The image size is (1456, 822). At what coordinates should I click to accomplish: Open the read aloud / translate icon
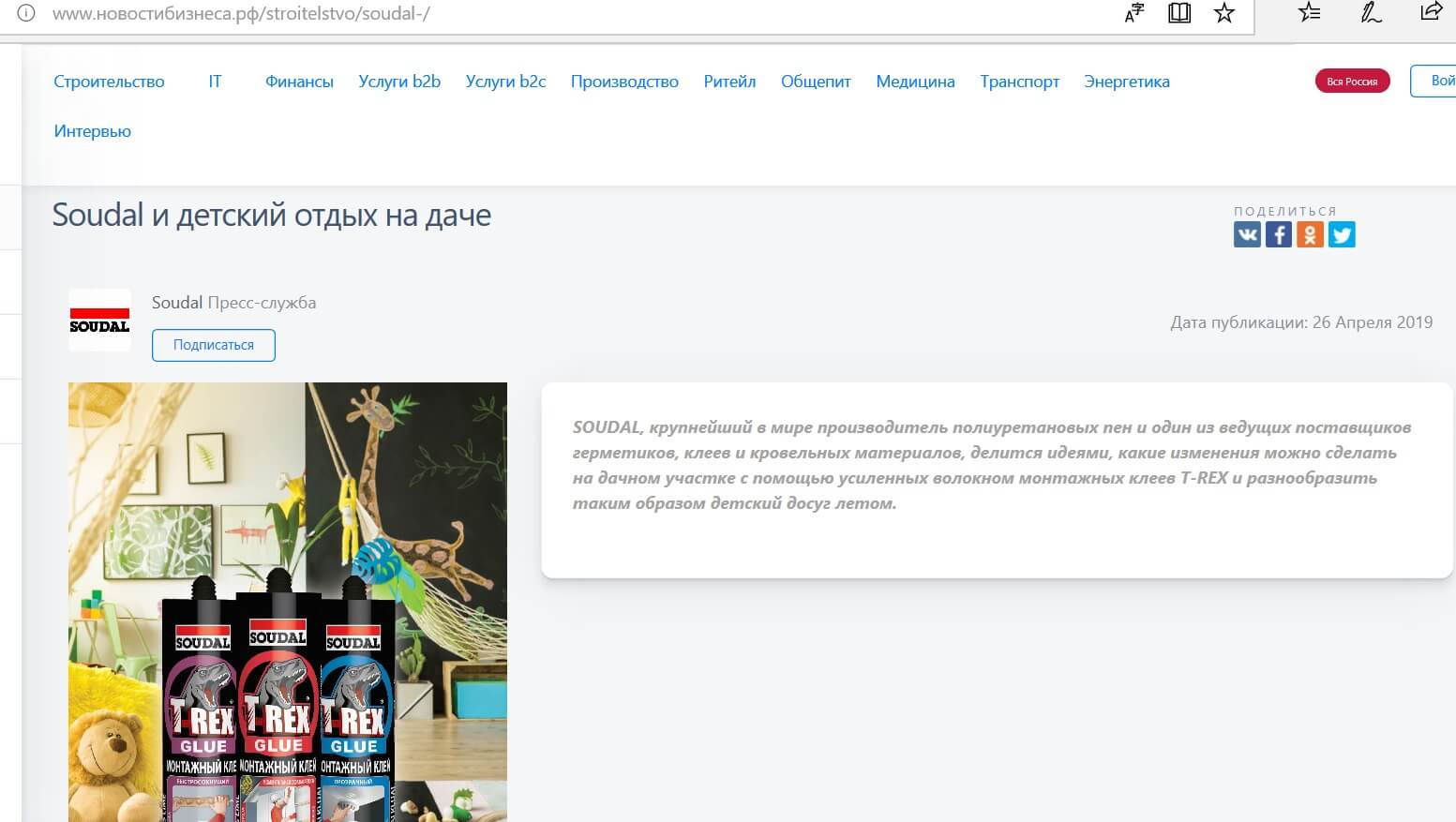(x=1134, y=13)
